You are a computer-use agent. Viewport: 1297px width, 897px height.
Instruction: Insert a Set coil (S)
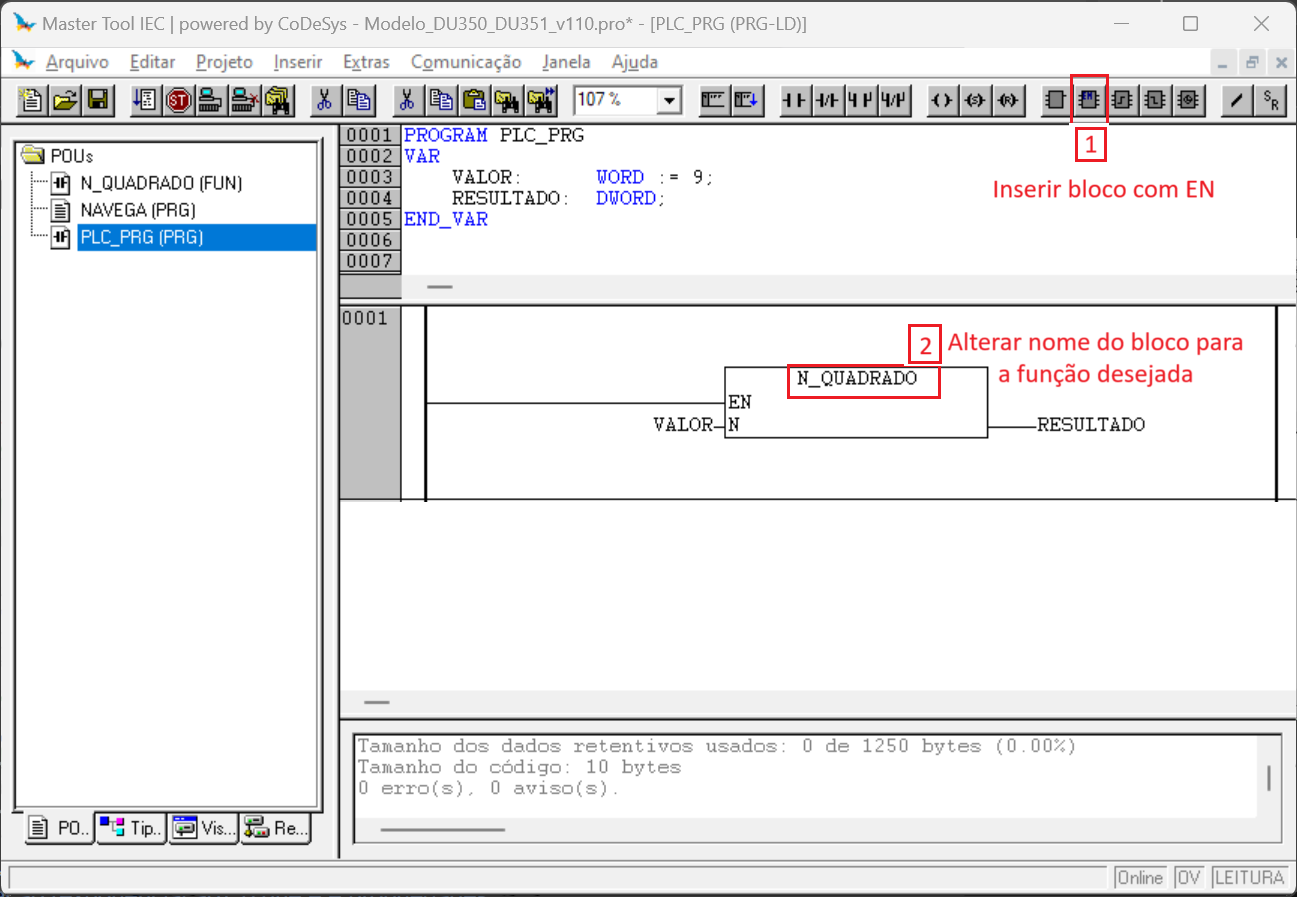(x=975, y=100)
